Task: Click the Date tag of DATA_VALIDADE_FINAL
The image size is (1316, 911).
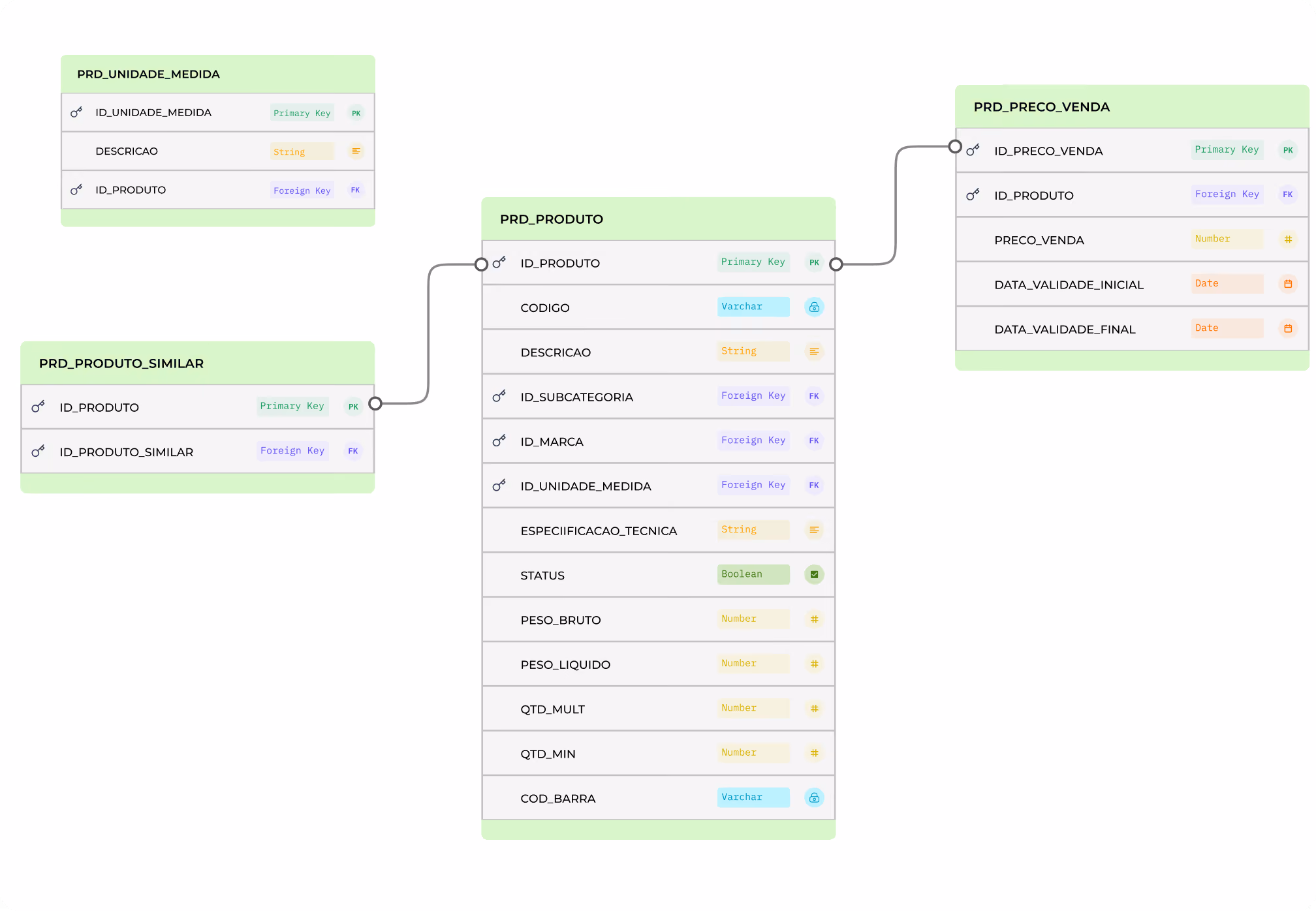Action: coord(1227,328)
